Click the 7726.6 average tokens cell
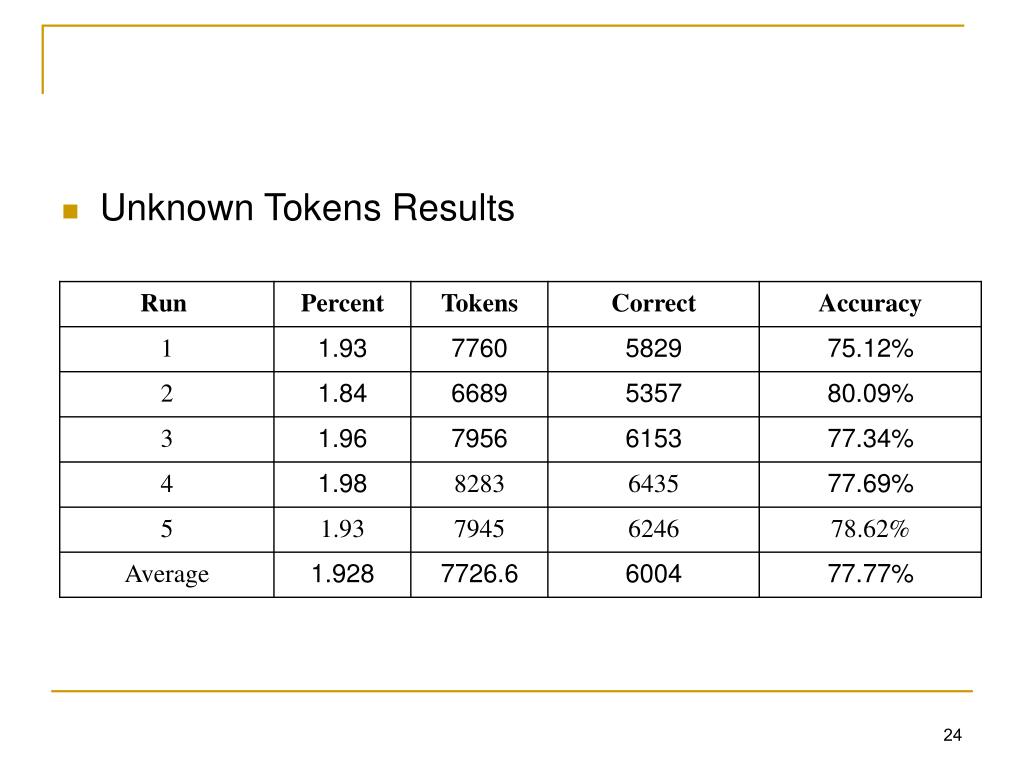Screen dimensions: 1024x768 click(479, 575)
